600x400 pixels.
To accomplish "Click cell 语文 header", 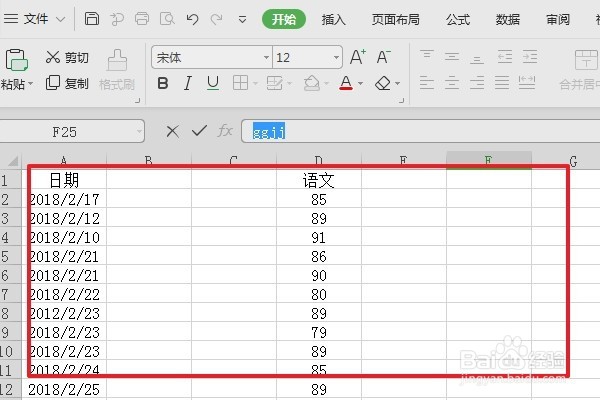I will point(319,180).
